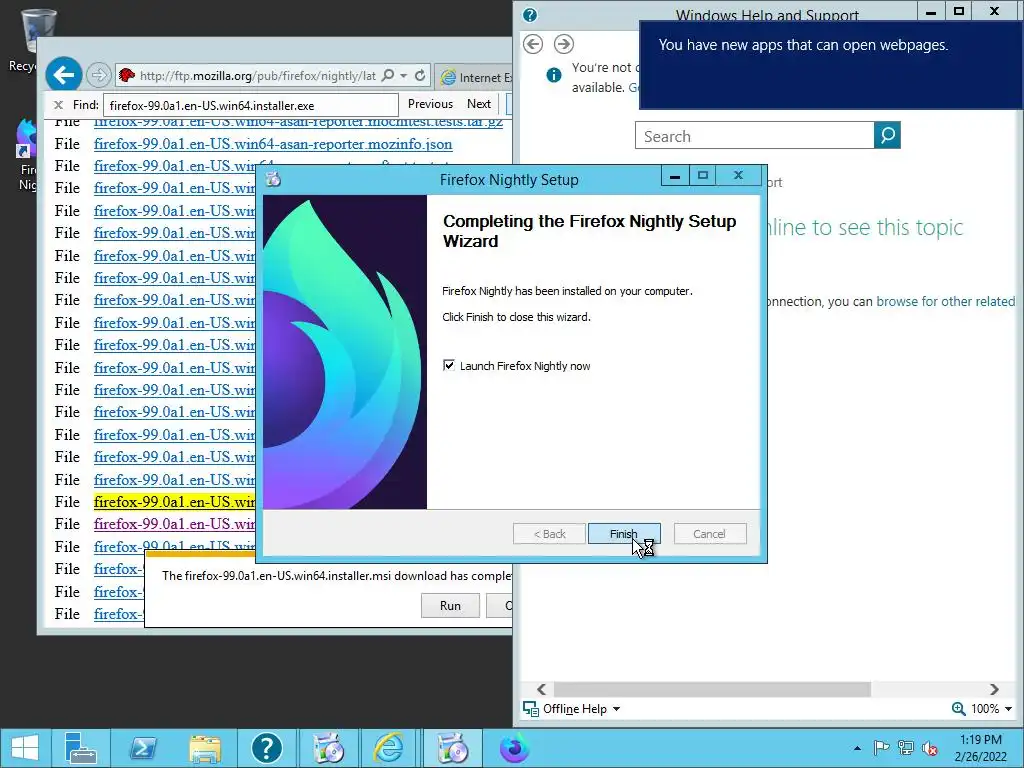Click Previous in Find bar

(430, 104)
